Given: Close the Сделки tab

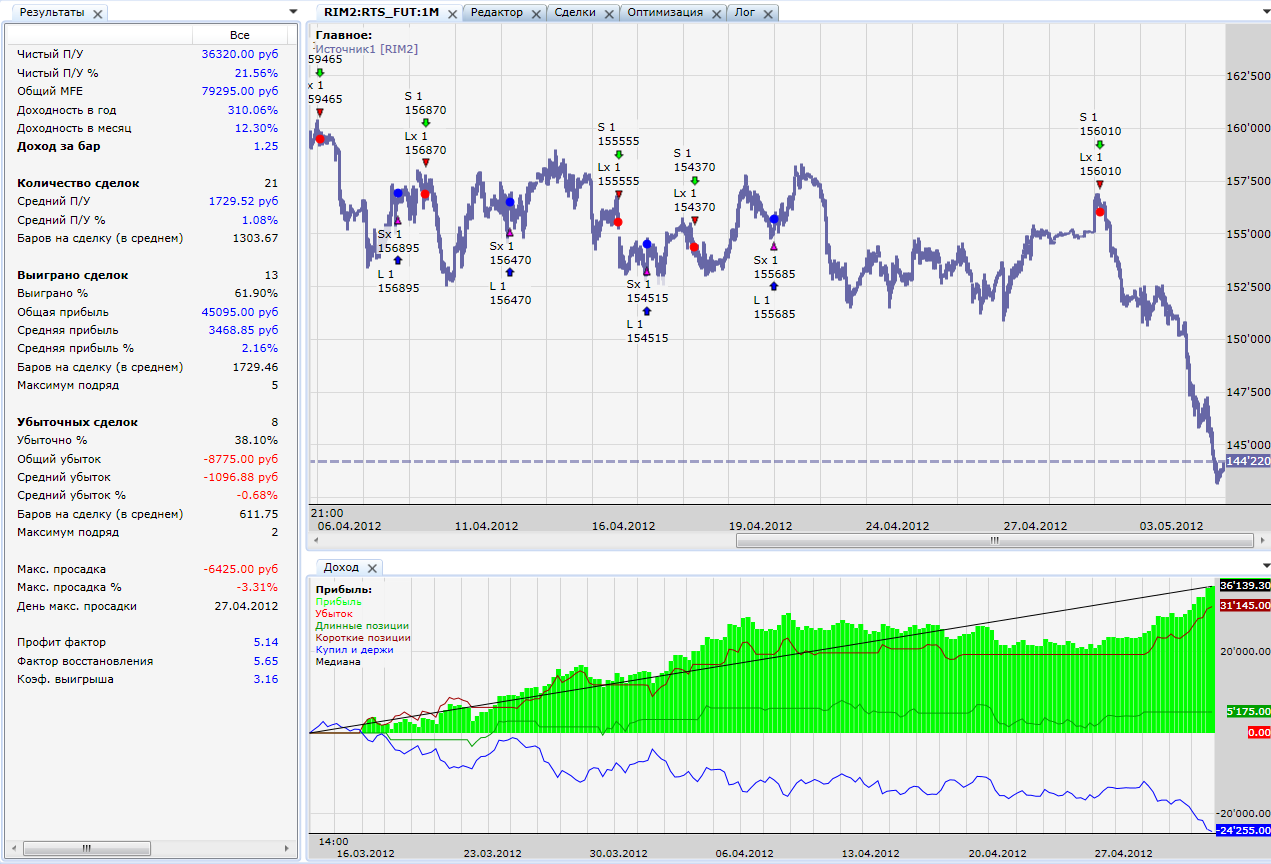Looking at the screenshot, I should click(609, 14).
